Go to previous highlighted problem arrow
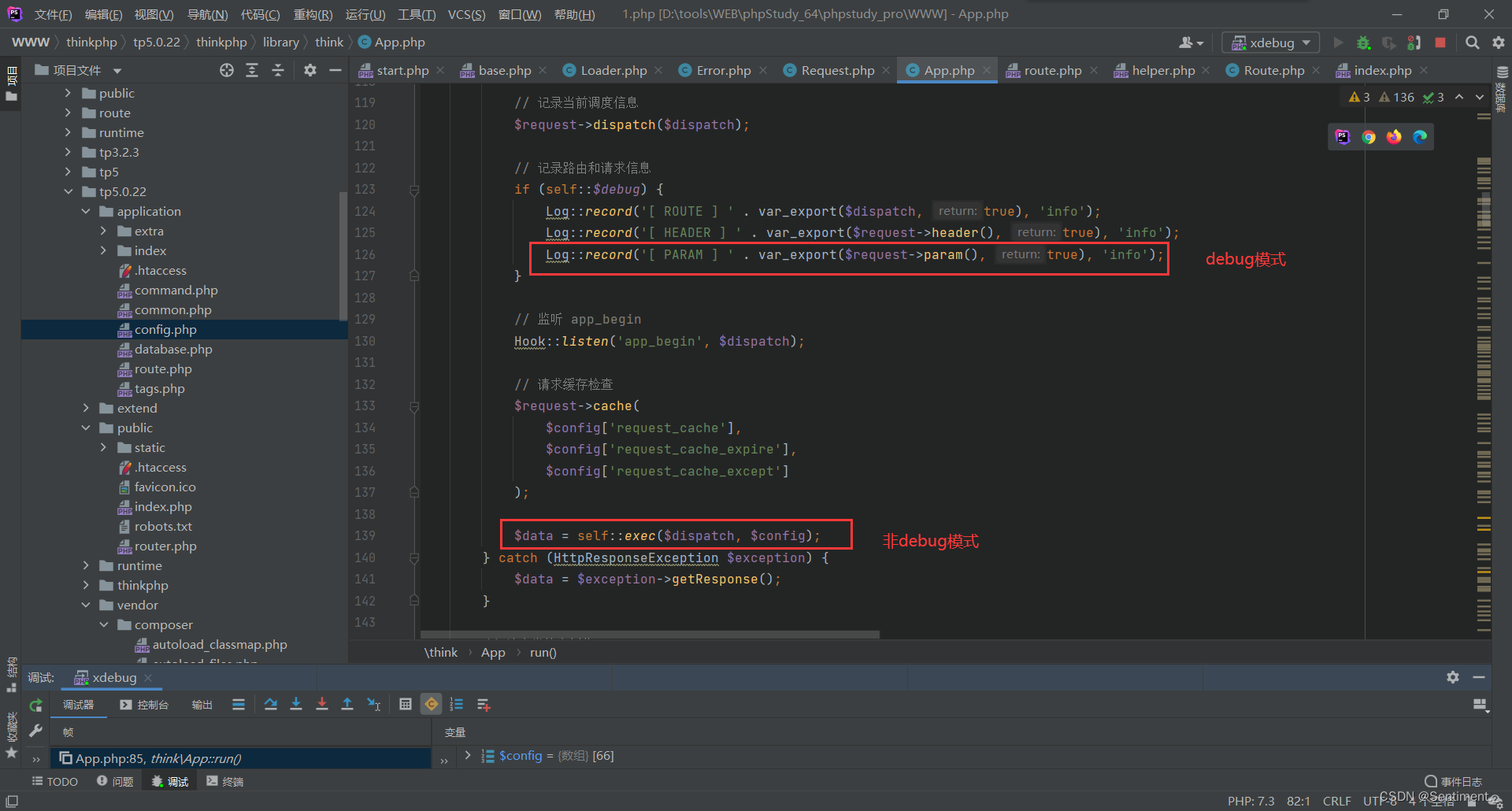The width and height of the screenshot is (1512, 811). point(1459,97)
